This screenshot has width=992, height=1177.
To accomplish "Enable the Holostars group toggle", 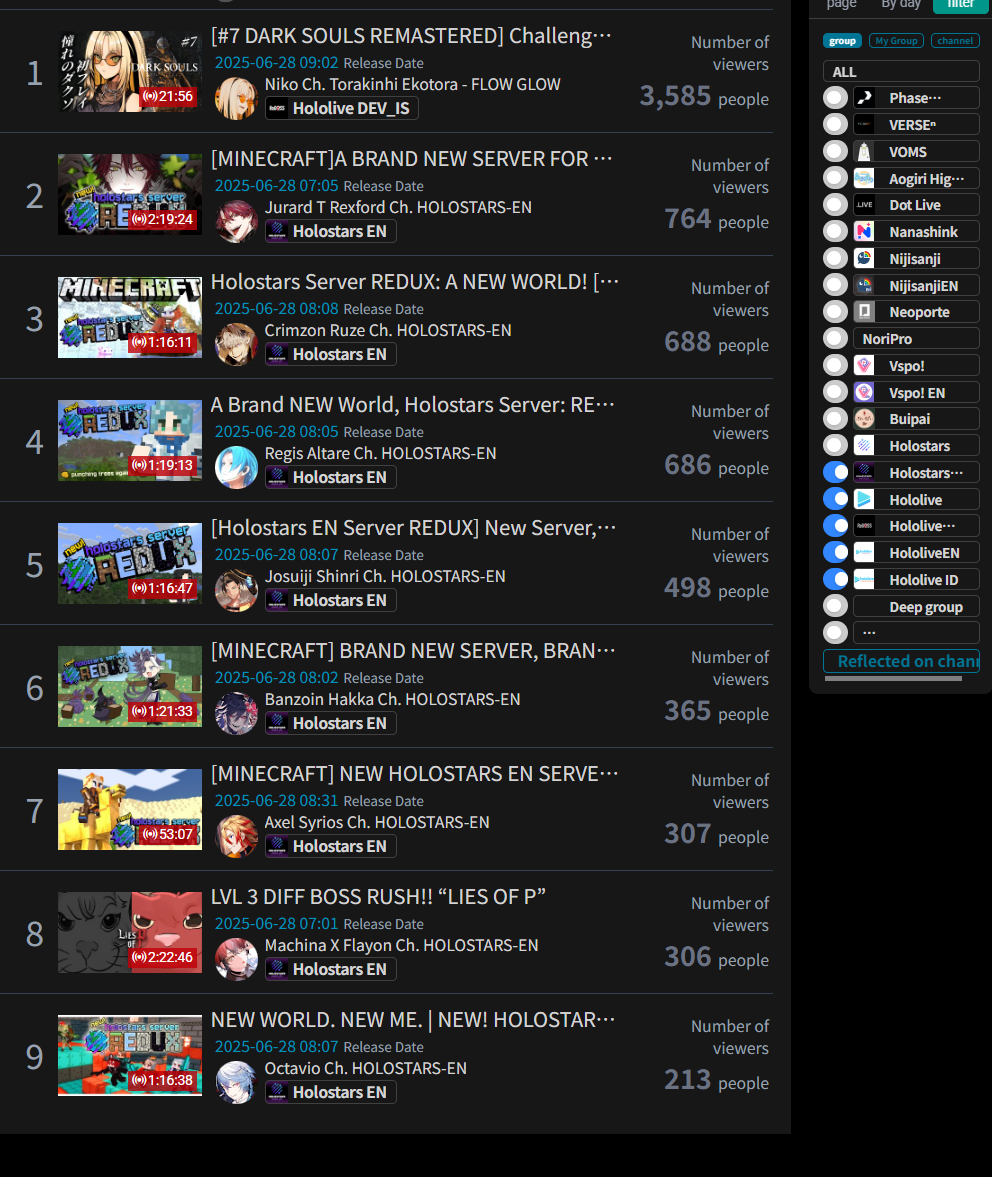I will [835, 446].
